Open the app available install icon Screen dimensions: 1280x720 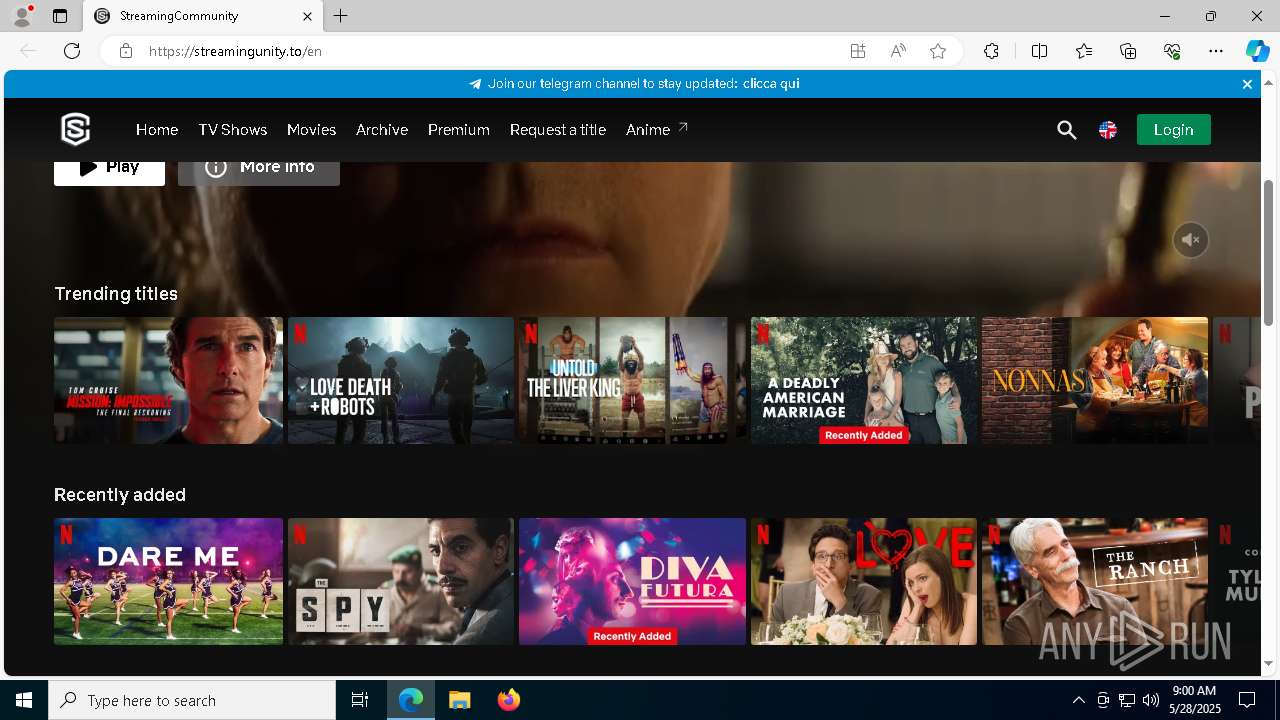point(858,51)
